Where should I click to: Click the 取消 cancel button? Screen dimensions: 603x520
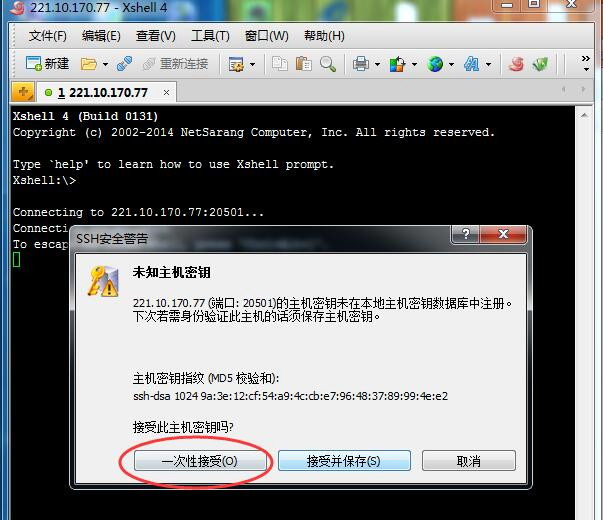[x=468, y=461]
